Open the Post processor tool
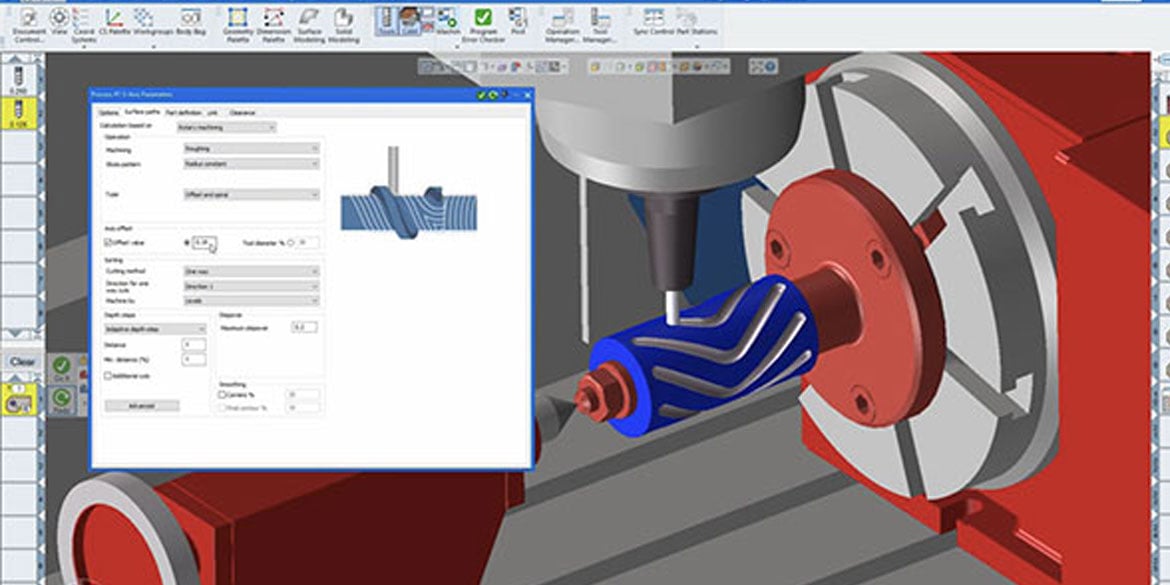Screen dimensions: 1170x585 pyautogui.click(x=518, y=21)
